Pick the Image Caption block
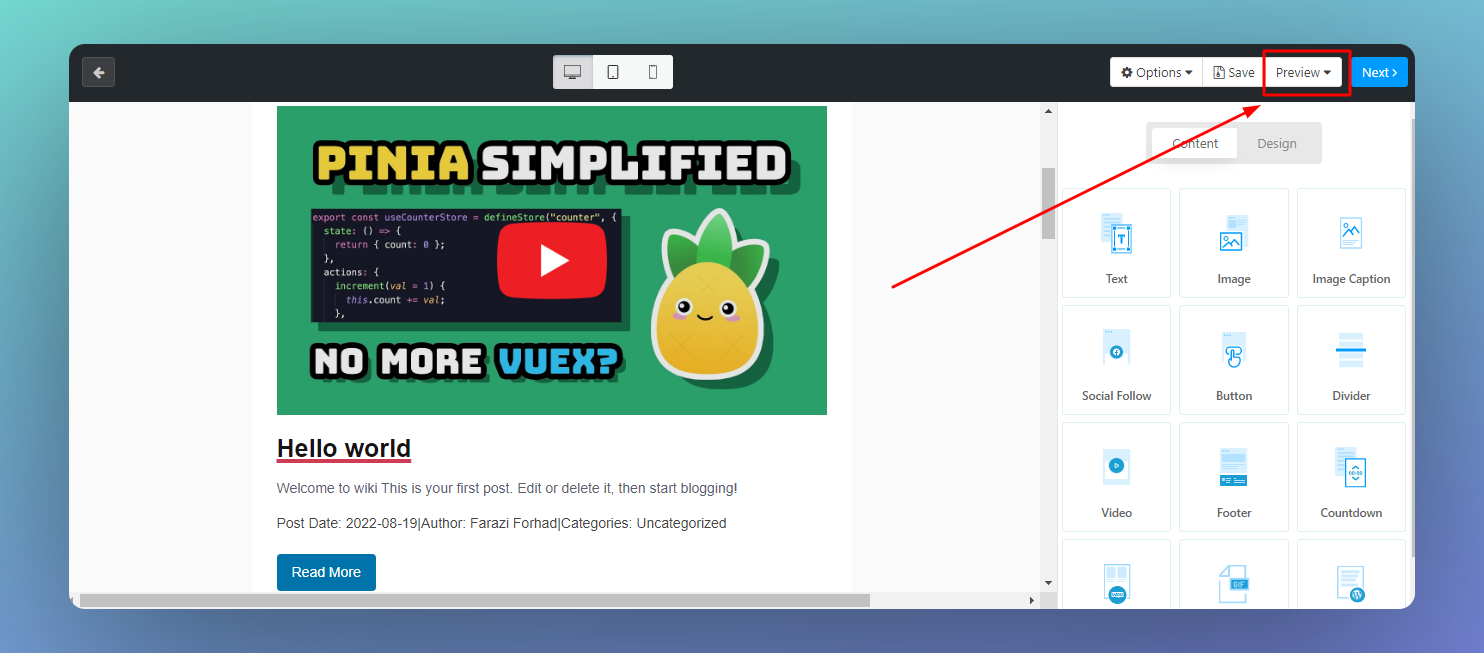 1351,243
